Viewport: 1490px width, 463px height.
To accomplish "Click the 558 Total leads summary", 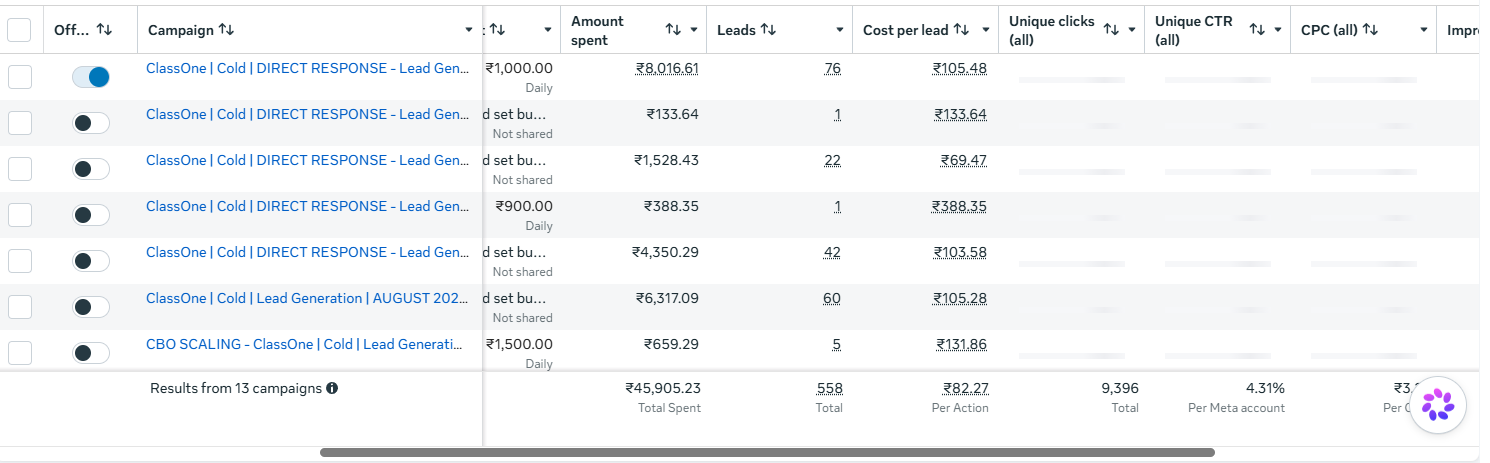I will pos(830,388).
